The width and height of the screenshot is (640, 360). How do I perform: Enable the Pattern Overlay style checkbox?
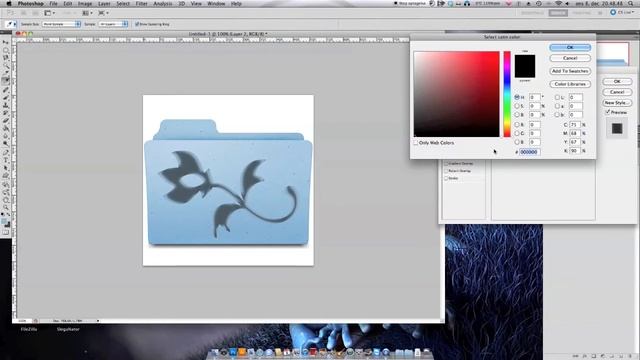pyautogui.click(x=446, y=171)
